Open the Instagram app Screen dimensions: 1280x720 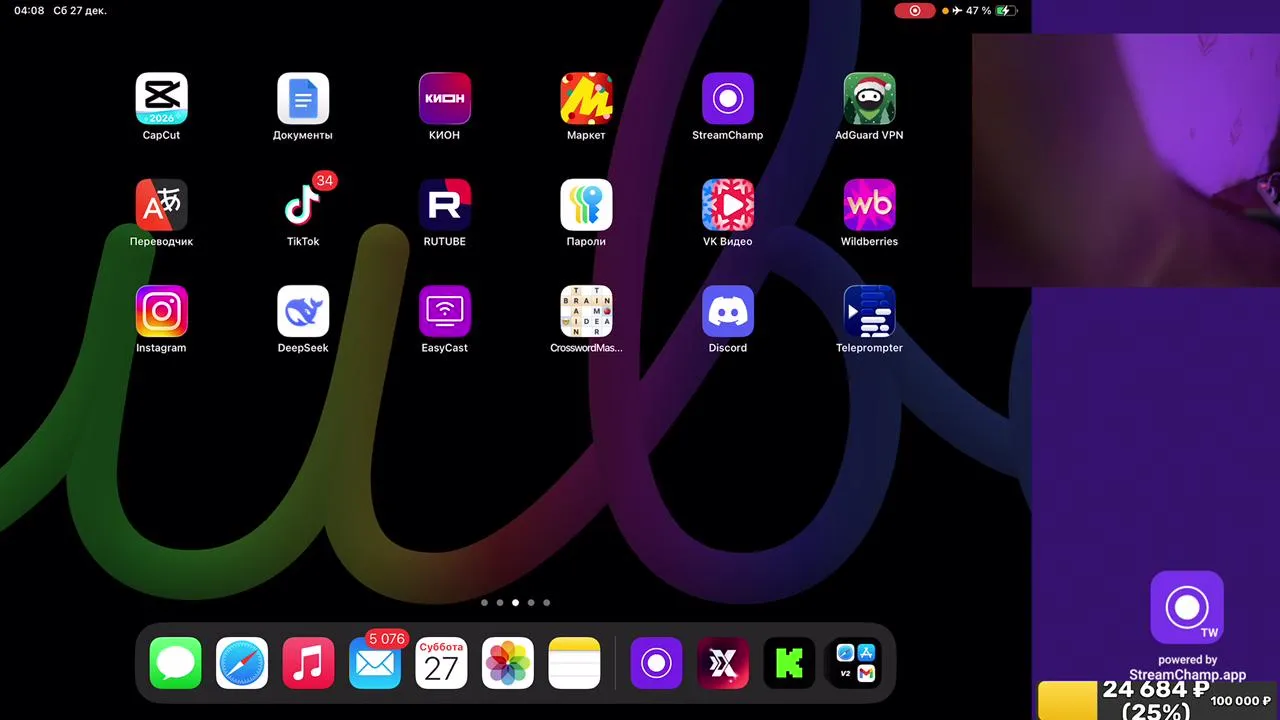161,311
